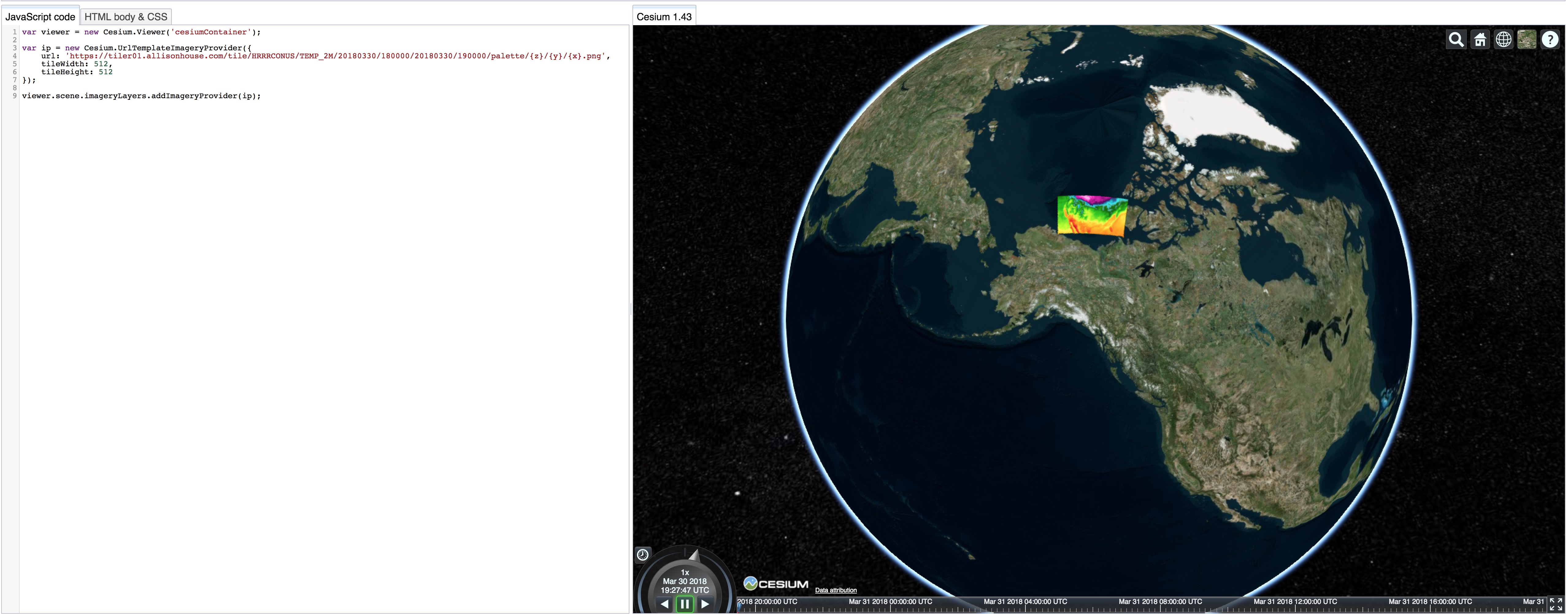Open the navigation help button
The image size is (1568, 615).
(x=1550, y=40)
